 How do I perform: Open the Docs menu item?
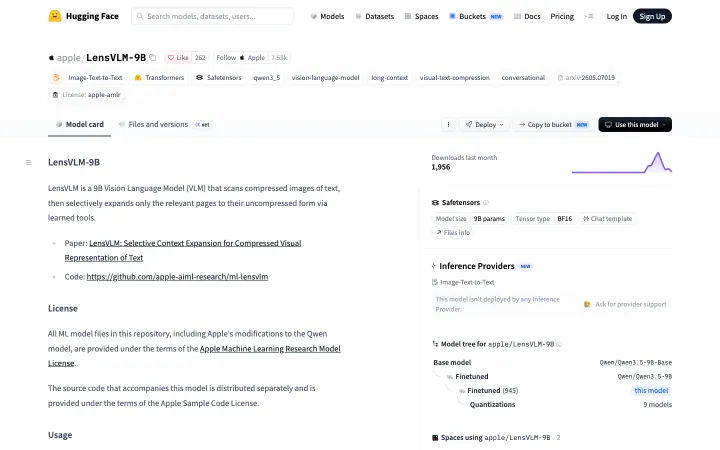click(527, 16)
